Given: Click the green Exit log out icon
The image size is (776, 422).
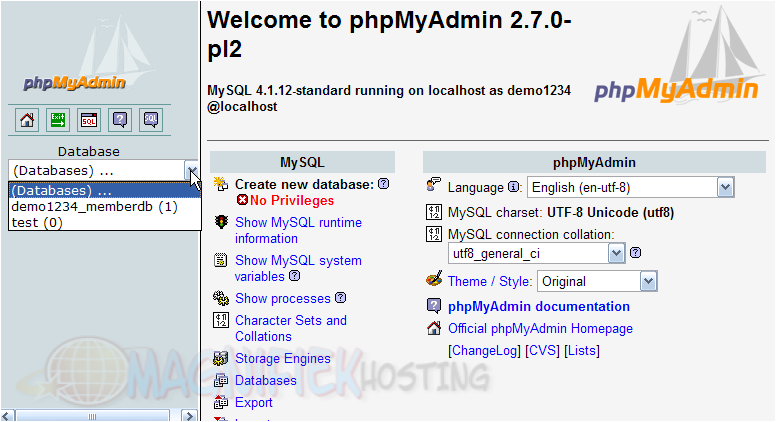Looking at the screenshot, I should (58, 120).
